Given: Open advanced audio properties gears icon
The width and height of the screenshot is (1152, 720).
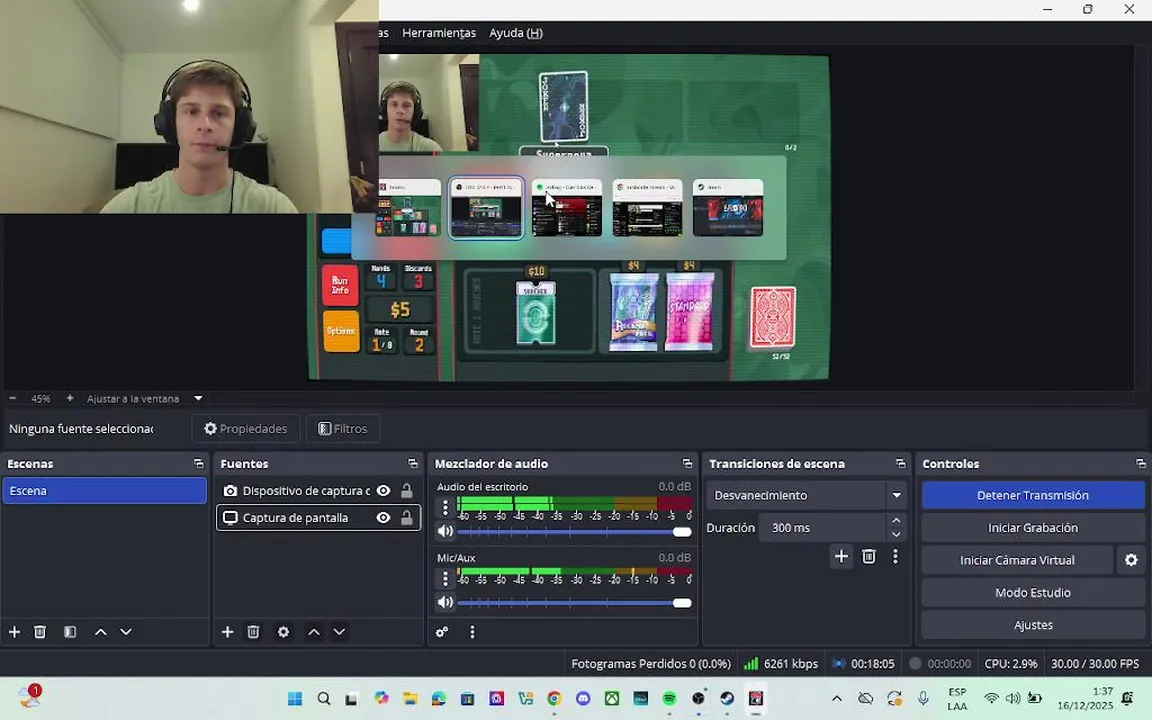Looking at the screenshot, I should [442, 632].
